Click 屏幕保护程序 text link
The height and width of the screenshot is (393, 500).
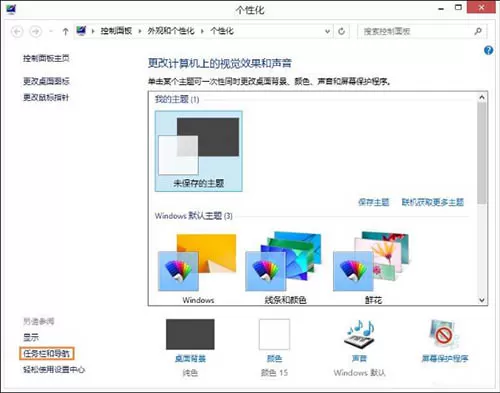[445, 359]
